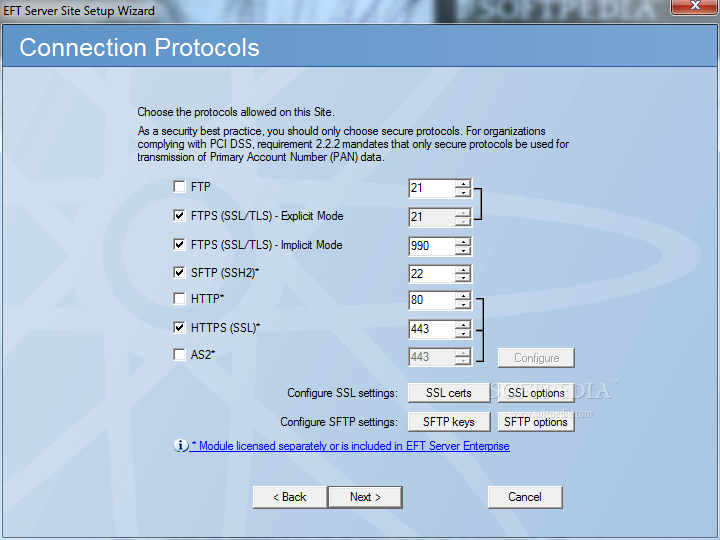Increase HTTPS port 443 with up arrow
This screenshot has height=540, width=720.
pyautogui.click(x=463, y=325)
